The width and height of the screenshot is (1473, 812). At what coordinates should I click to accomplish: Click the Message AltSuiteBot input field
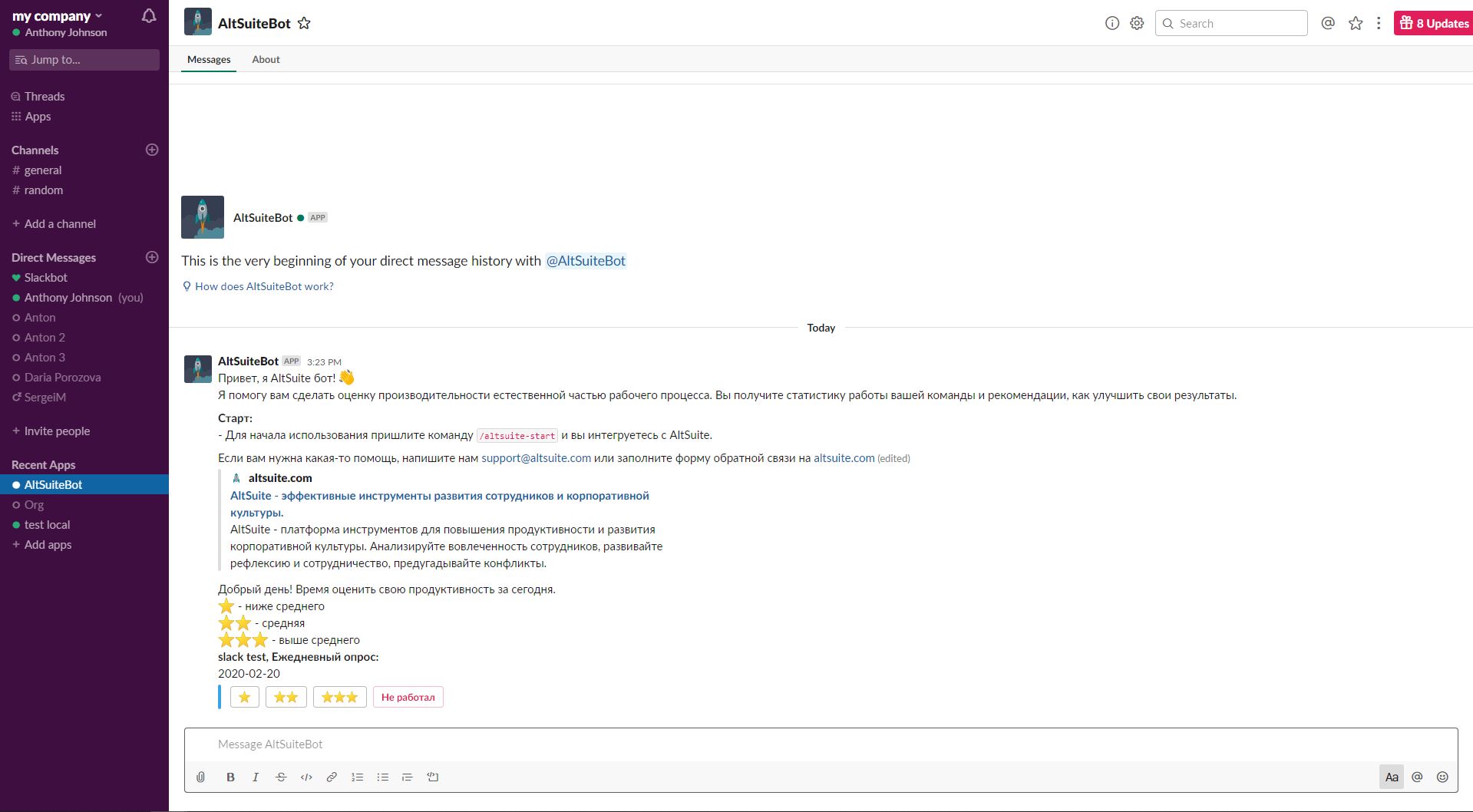821,744
